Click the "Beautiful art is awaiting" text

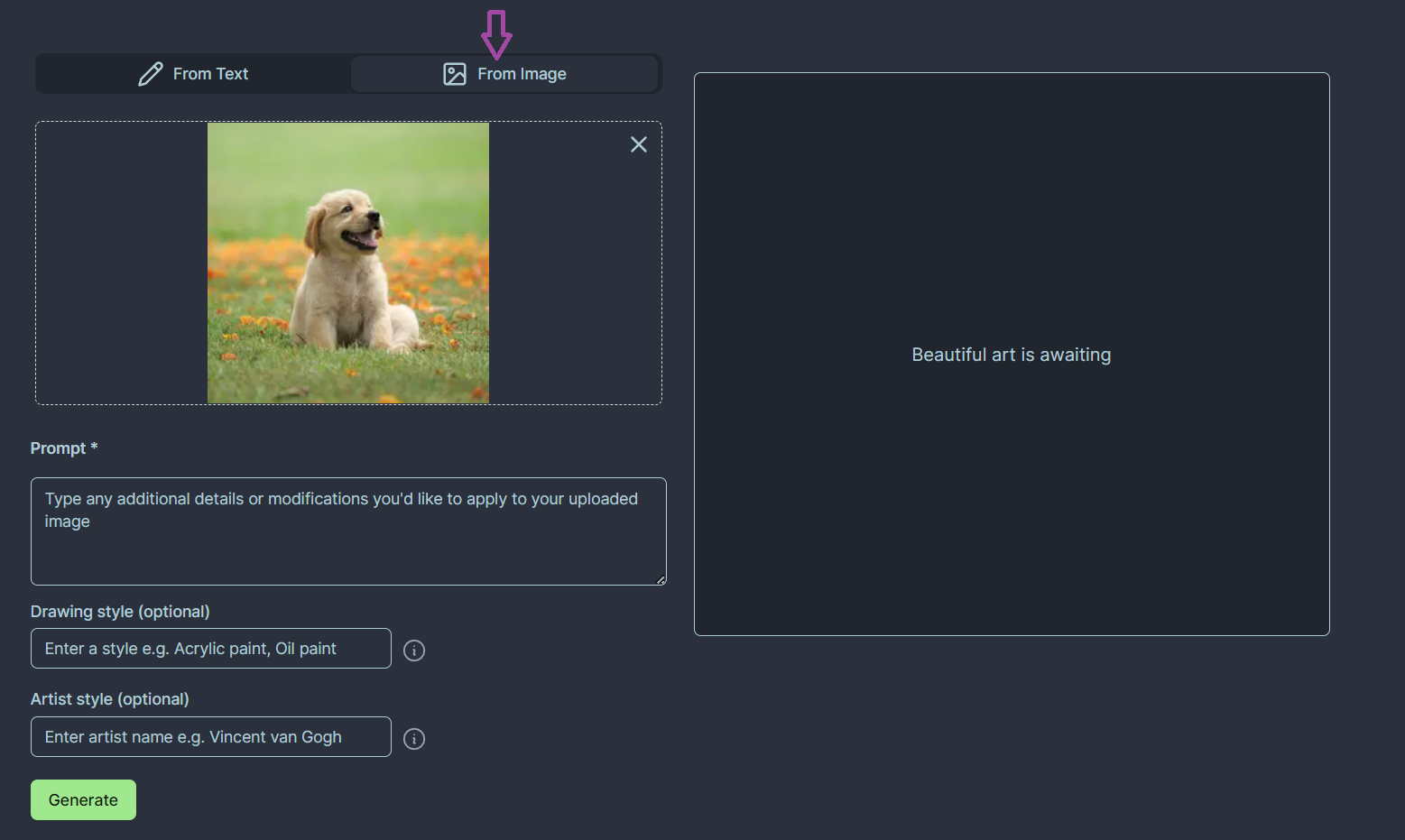tap(1011, 355)
